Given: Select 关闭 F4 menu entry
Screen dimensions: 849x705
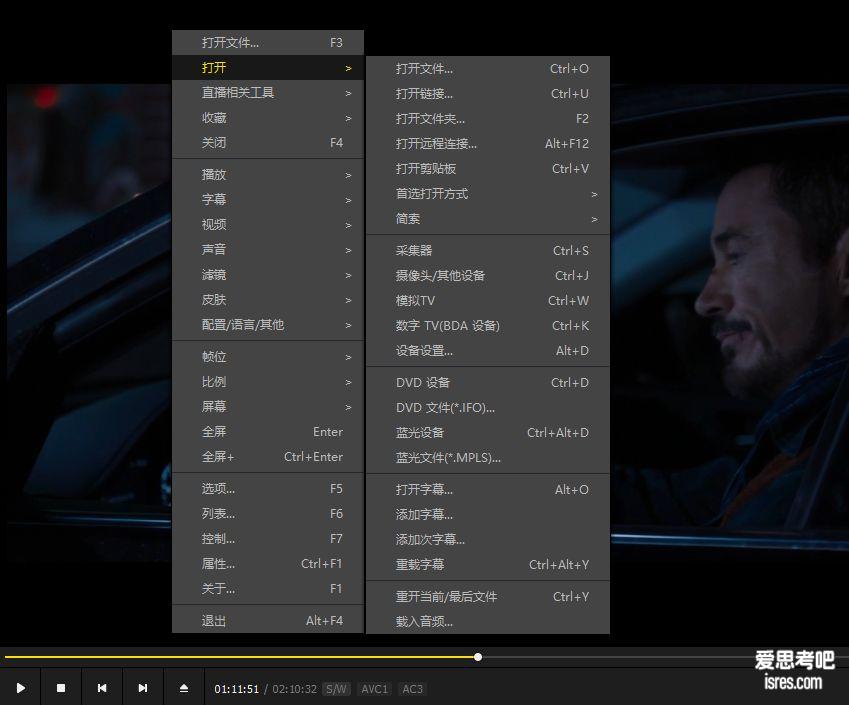Looking at the screenshot, I should tap(268, 142).
